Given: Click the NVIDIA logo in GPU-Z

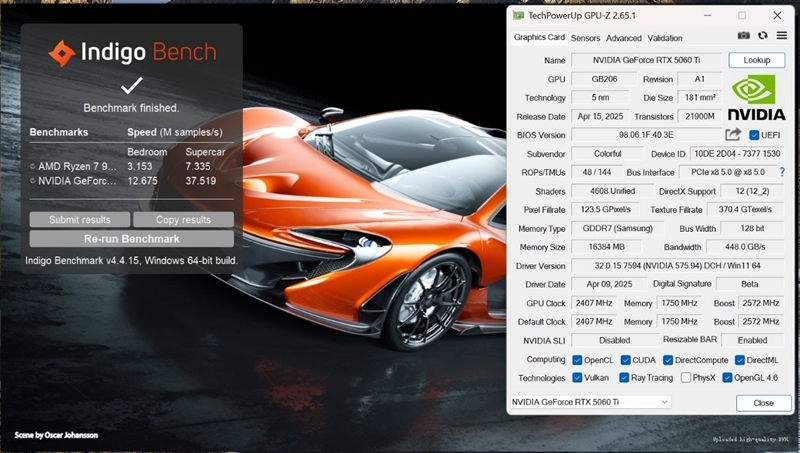Looking at the screenshot, I should click(x=757, y=98).
